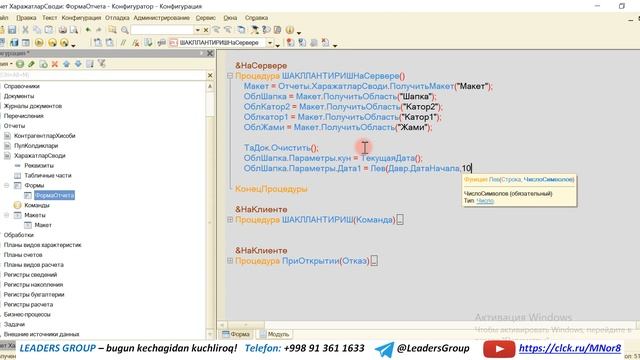Open the Администрирование menu
Image resolution: width=640 pixels, height=360 pixels.
click(162, 18)
